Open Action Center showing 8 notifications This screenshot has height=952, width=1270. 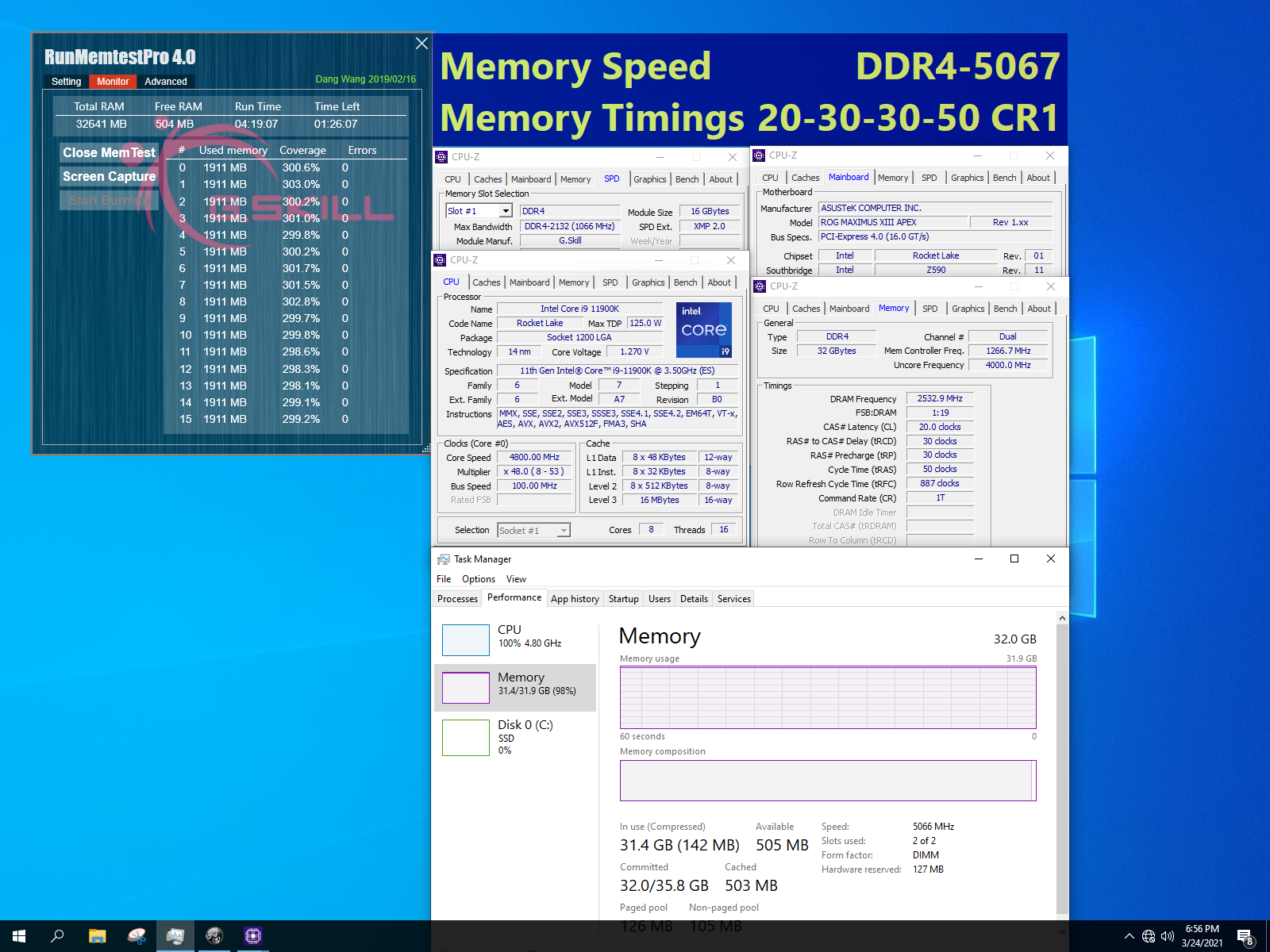tap(1245, 936)
